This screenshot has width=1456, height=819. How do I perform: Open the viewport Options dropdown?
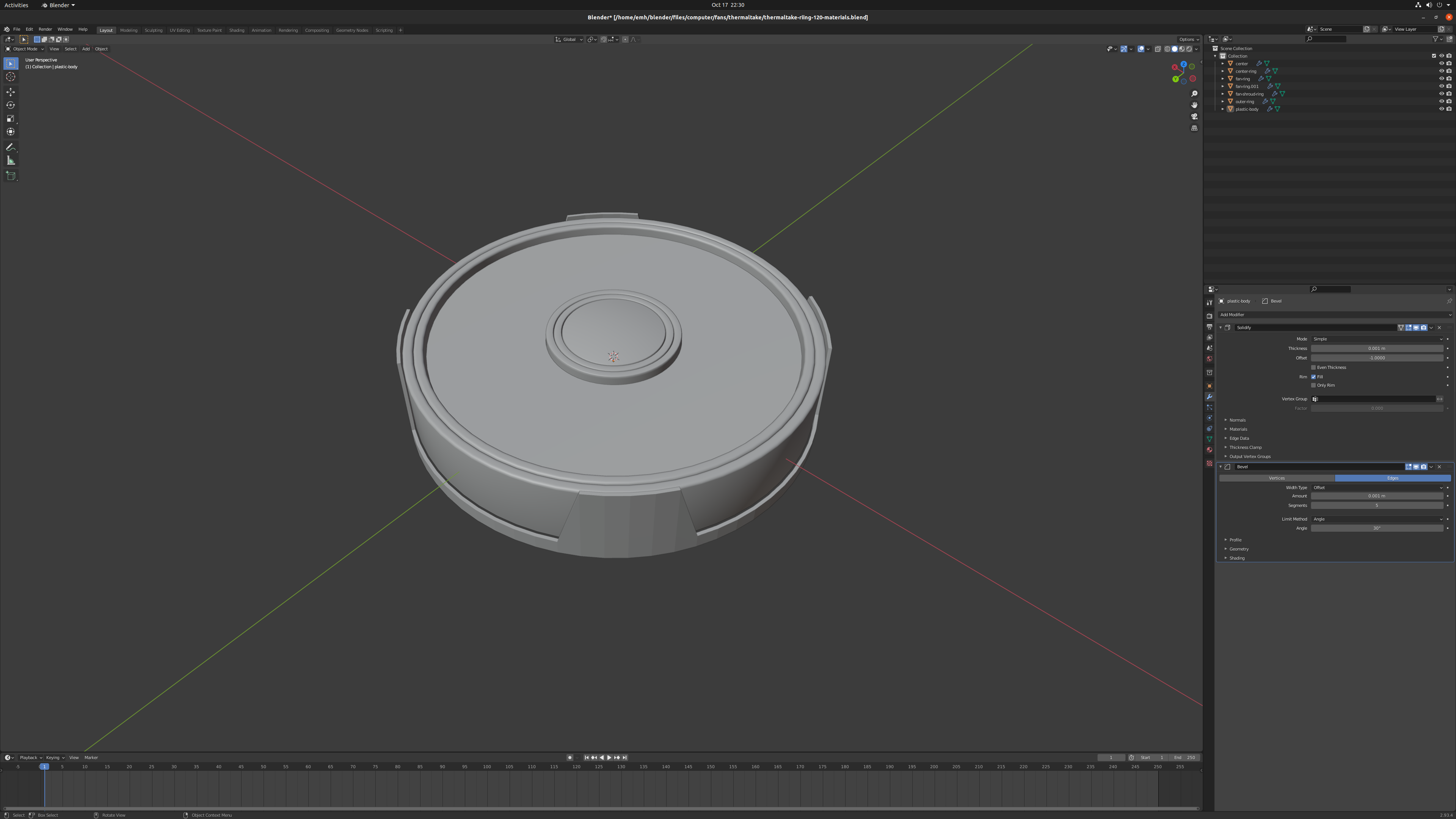click(x=1189, y=39)
